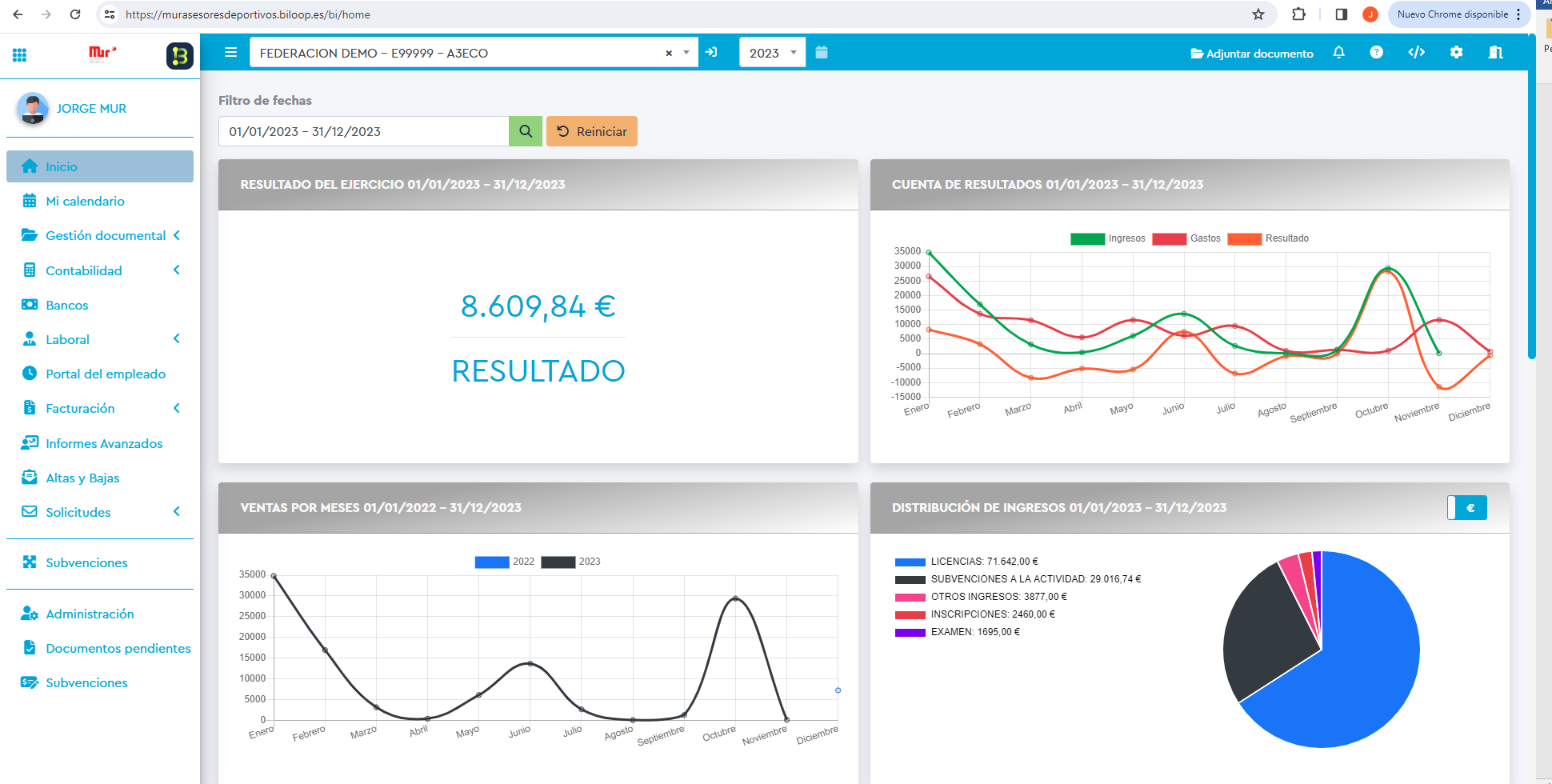Click the LICENCIAS blue legend swatch
1552x784 pixels.
(910, 562)
